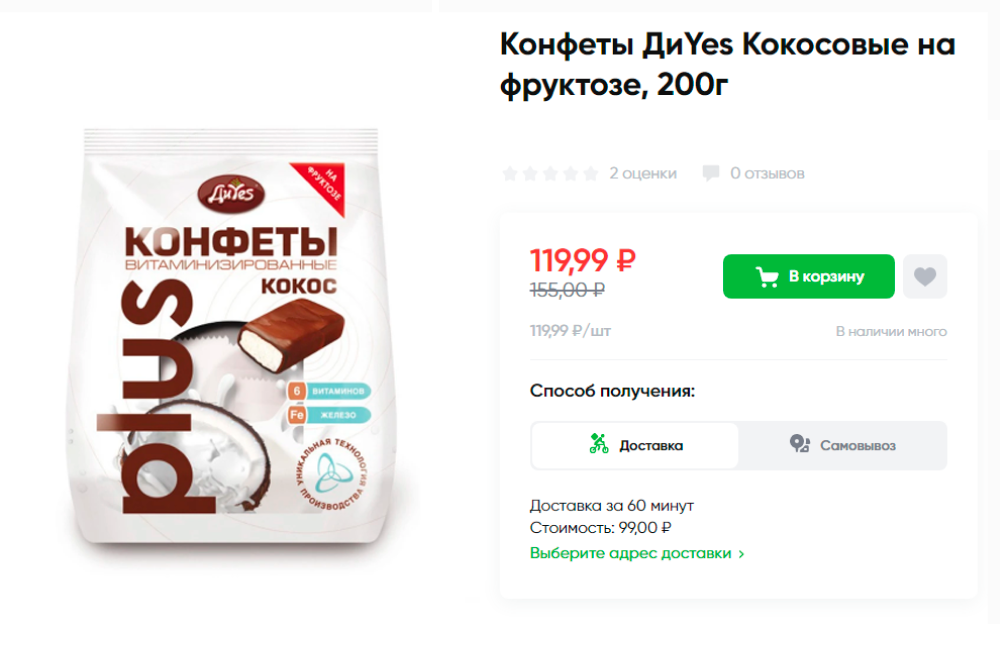1000x655 pixels.
Task: Click the red price 119,99 ₽
Action: point(583,260)
